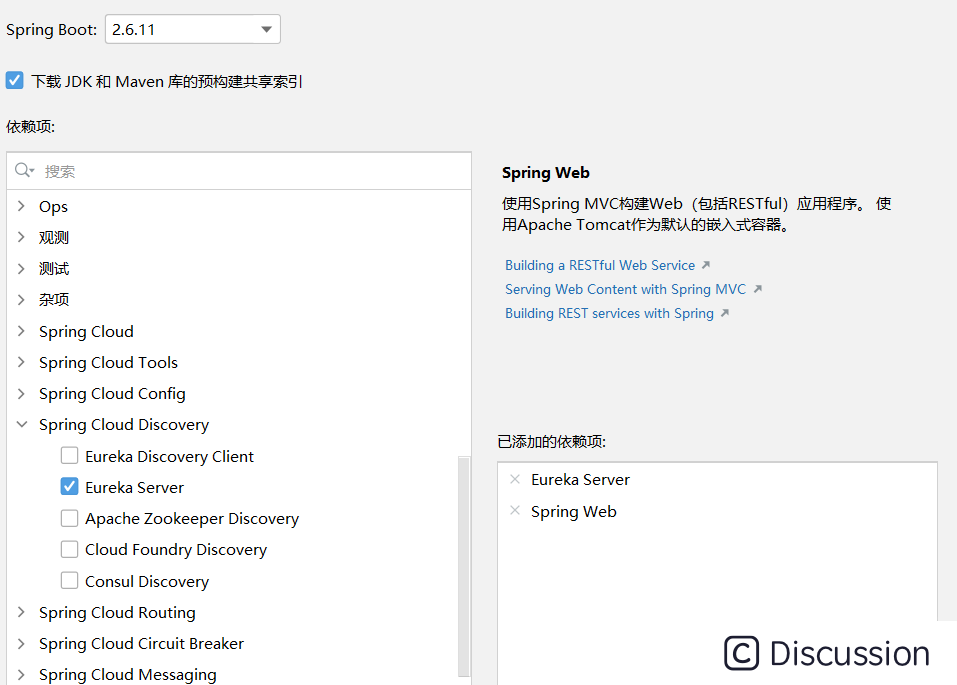Expand the Ops category
The width and height of the screenshot is (957, 685).
tap(21, 206)
